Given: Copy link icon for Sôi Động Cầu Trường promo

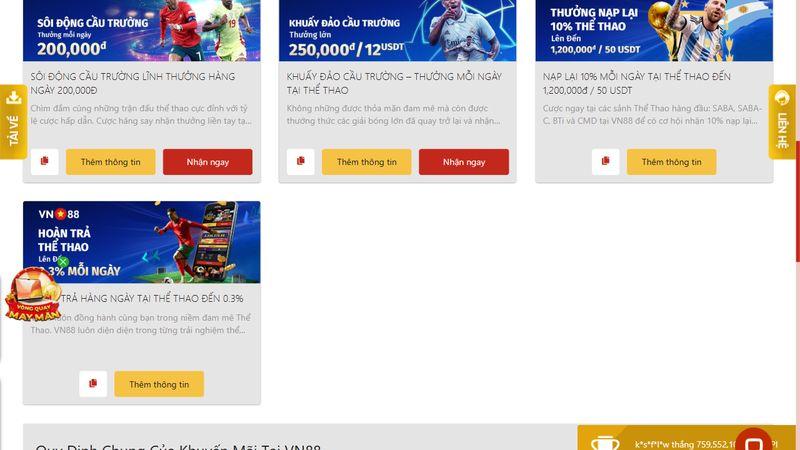Looking at the screenshot, I should pos(44,162).
